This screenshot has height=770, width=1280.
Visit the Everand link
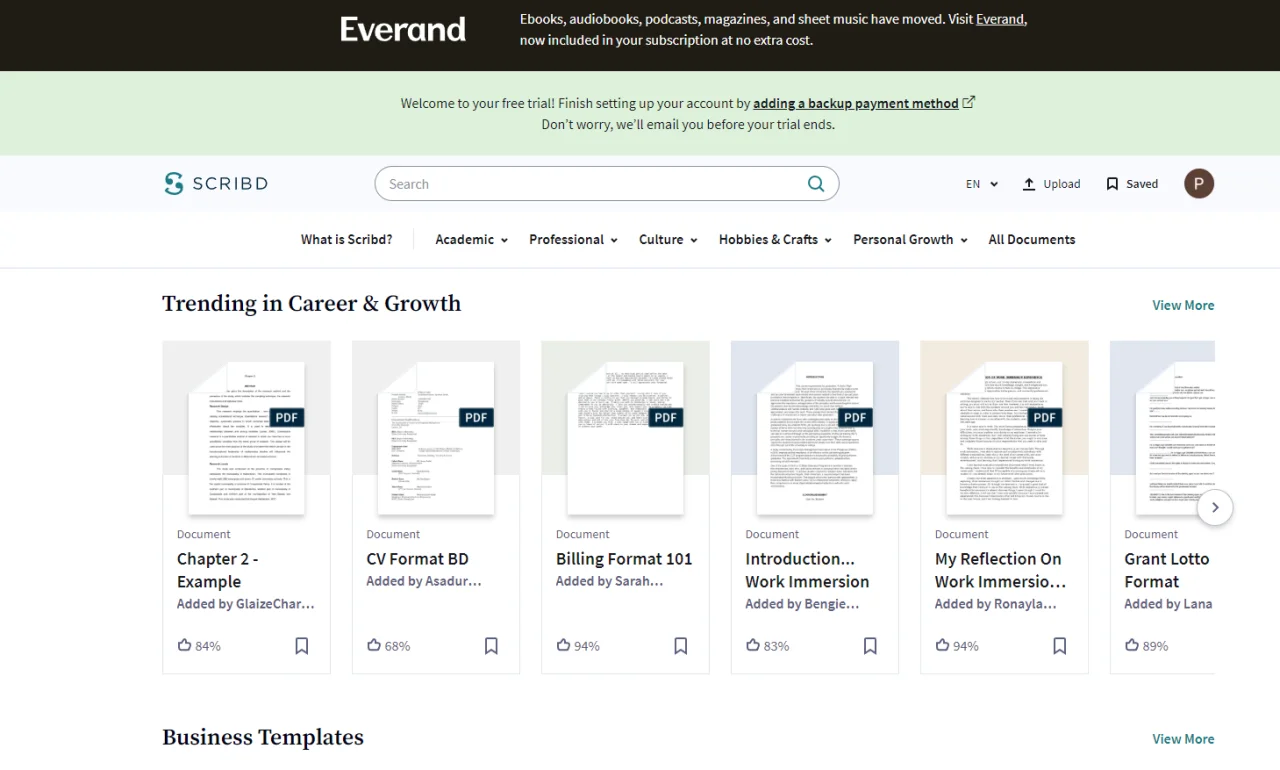tap(1000, 19)
